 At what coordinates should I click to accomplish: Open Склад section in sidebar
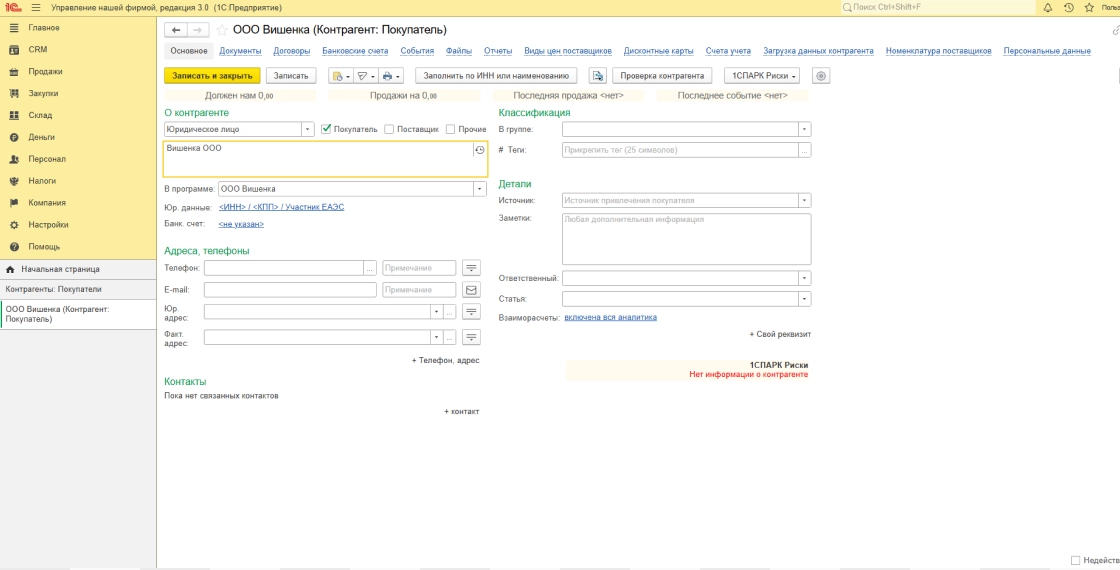(x=78, y=115)
